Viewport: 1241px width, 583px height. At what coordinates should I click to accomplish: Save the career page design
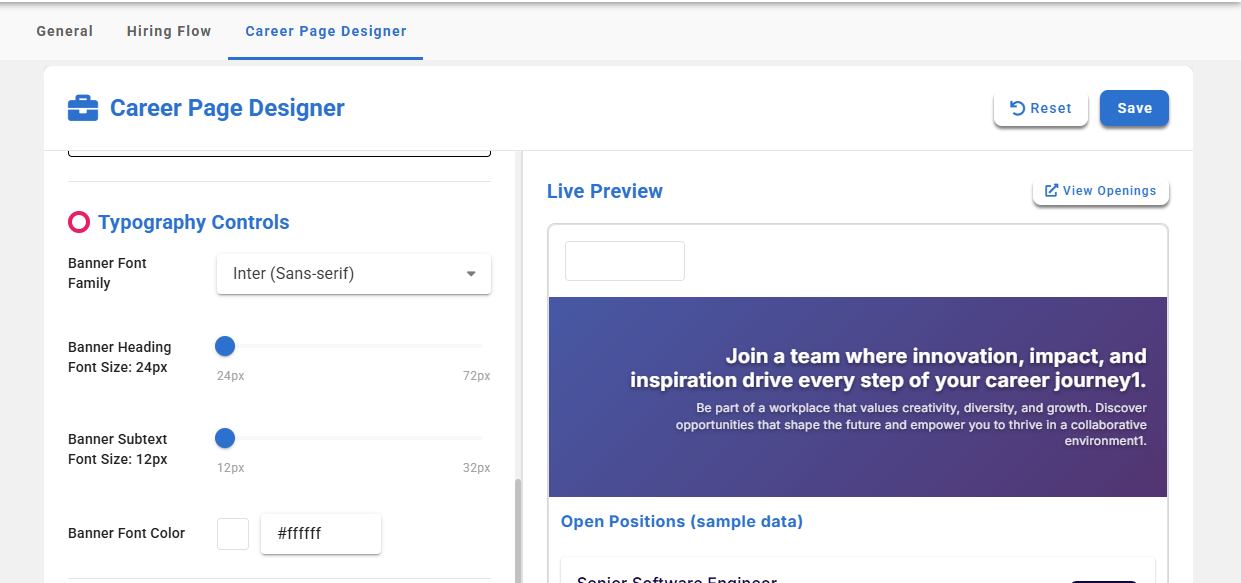coord(1134,108)
